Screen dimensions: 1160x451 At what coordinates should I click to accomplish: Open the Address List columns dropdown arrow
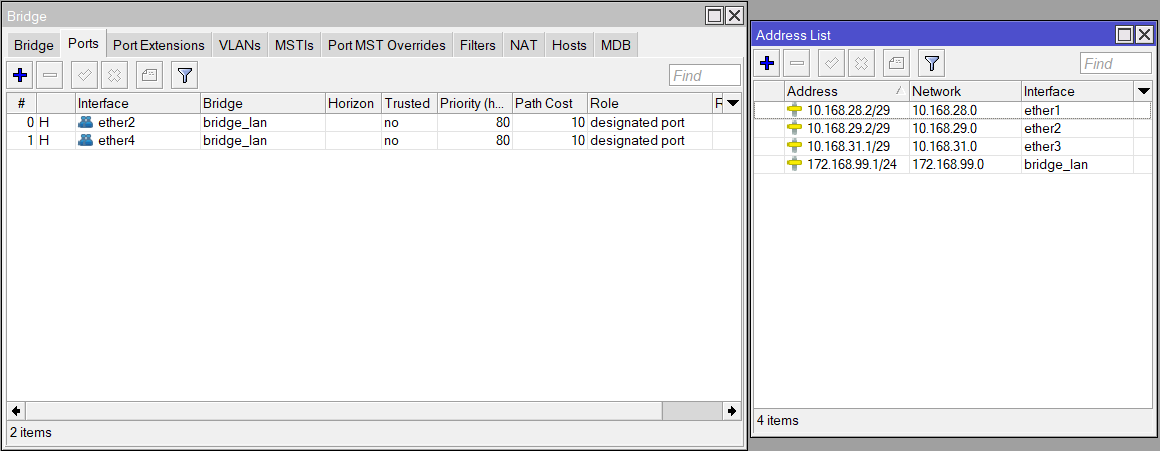[1144, 91]
